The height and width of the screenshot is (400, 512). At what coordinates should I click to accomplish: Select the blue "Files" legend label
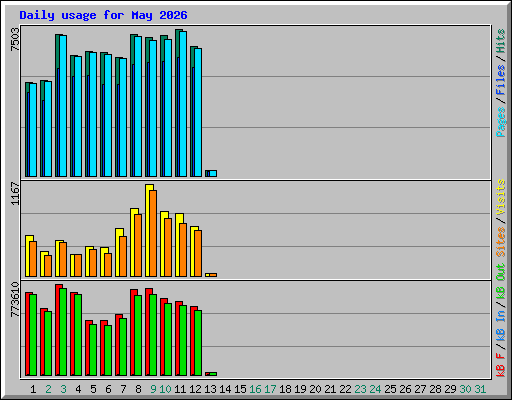point(500,80)
